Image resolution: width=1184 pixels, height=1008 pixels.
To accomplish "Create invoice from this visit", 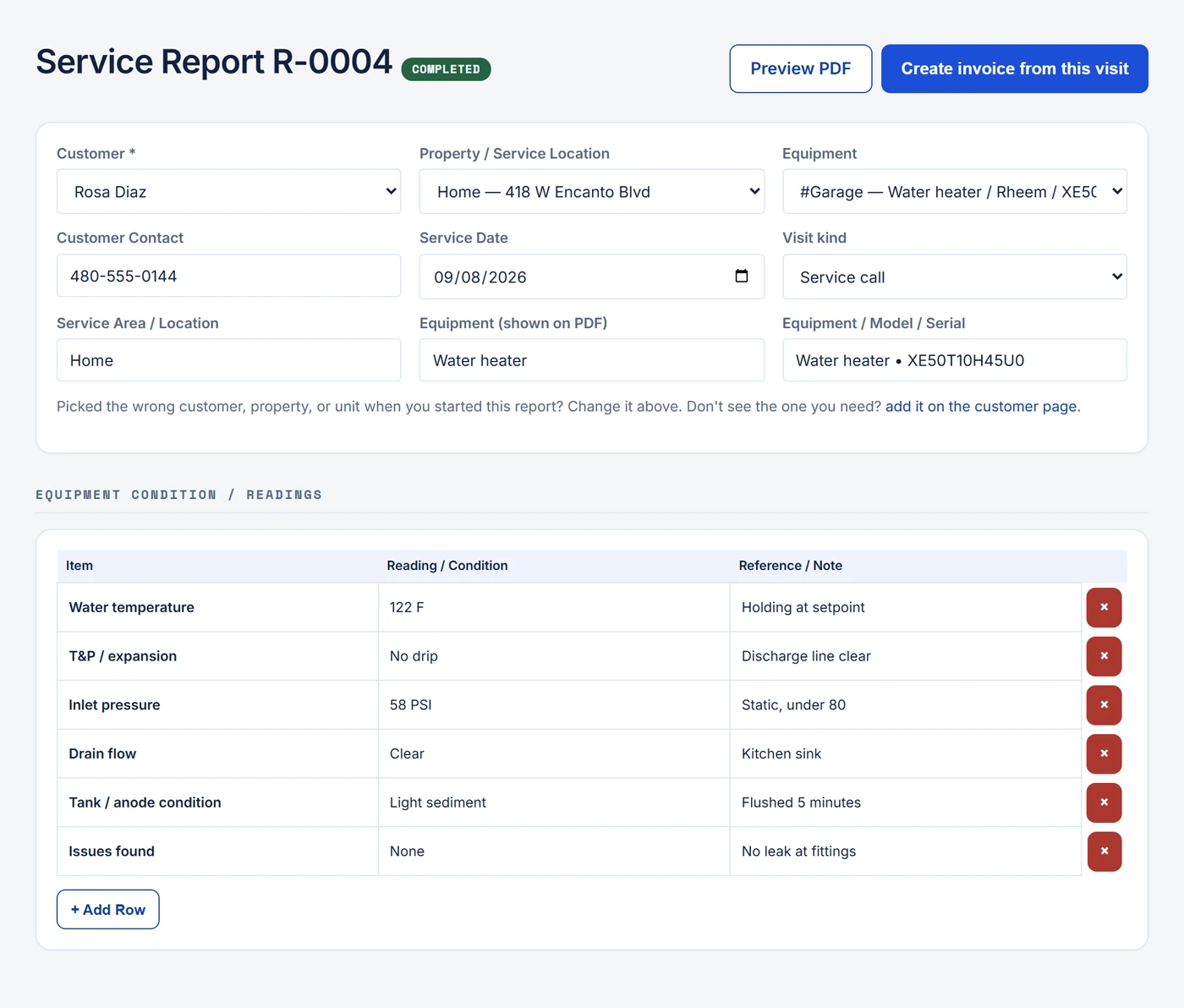I will pyautogui.click(x=1014, y=68).
